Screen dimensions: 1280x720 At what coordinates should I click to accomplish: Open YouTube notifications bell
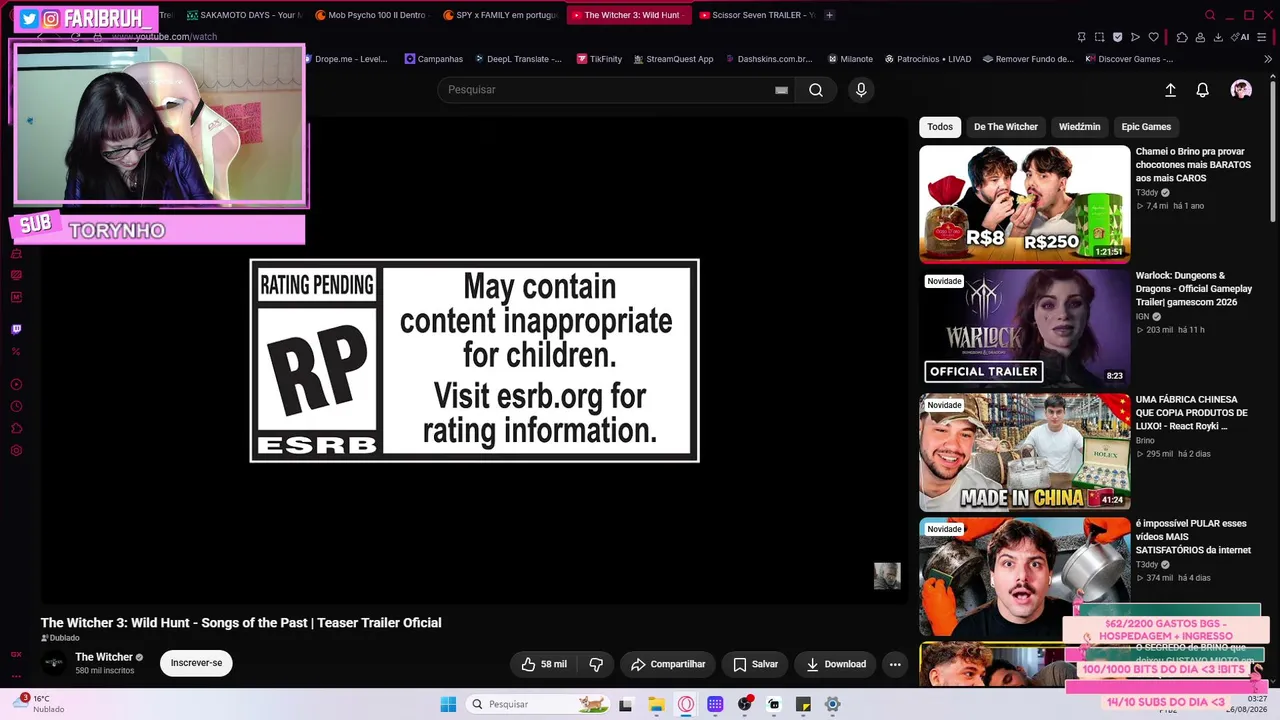(1203, 90)
